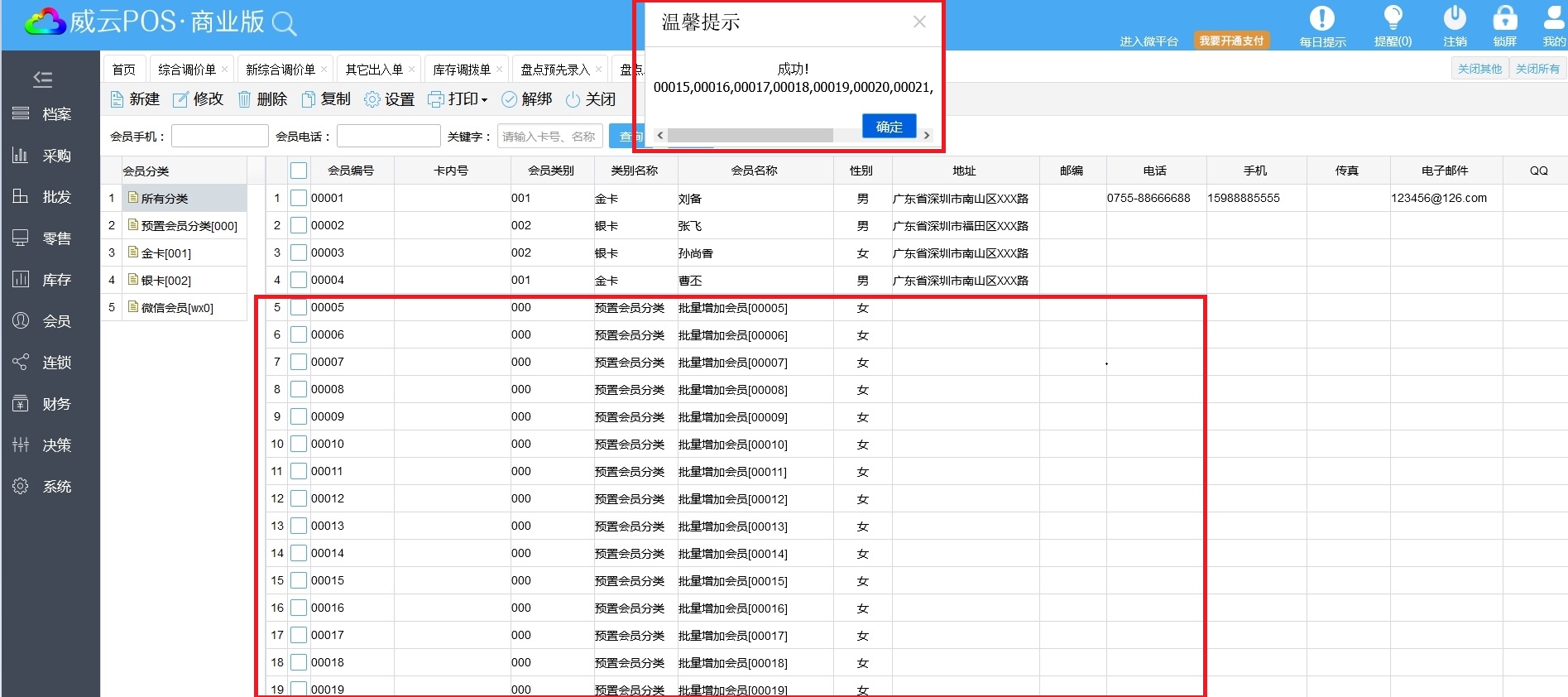
Task: Toggle the select-all checkbox in table header
Action: pyautogui.click(x=299, y=171)
